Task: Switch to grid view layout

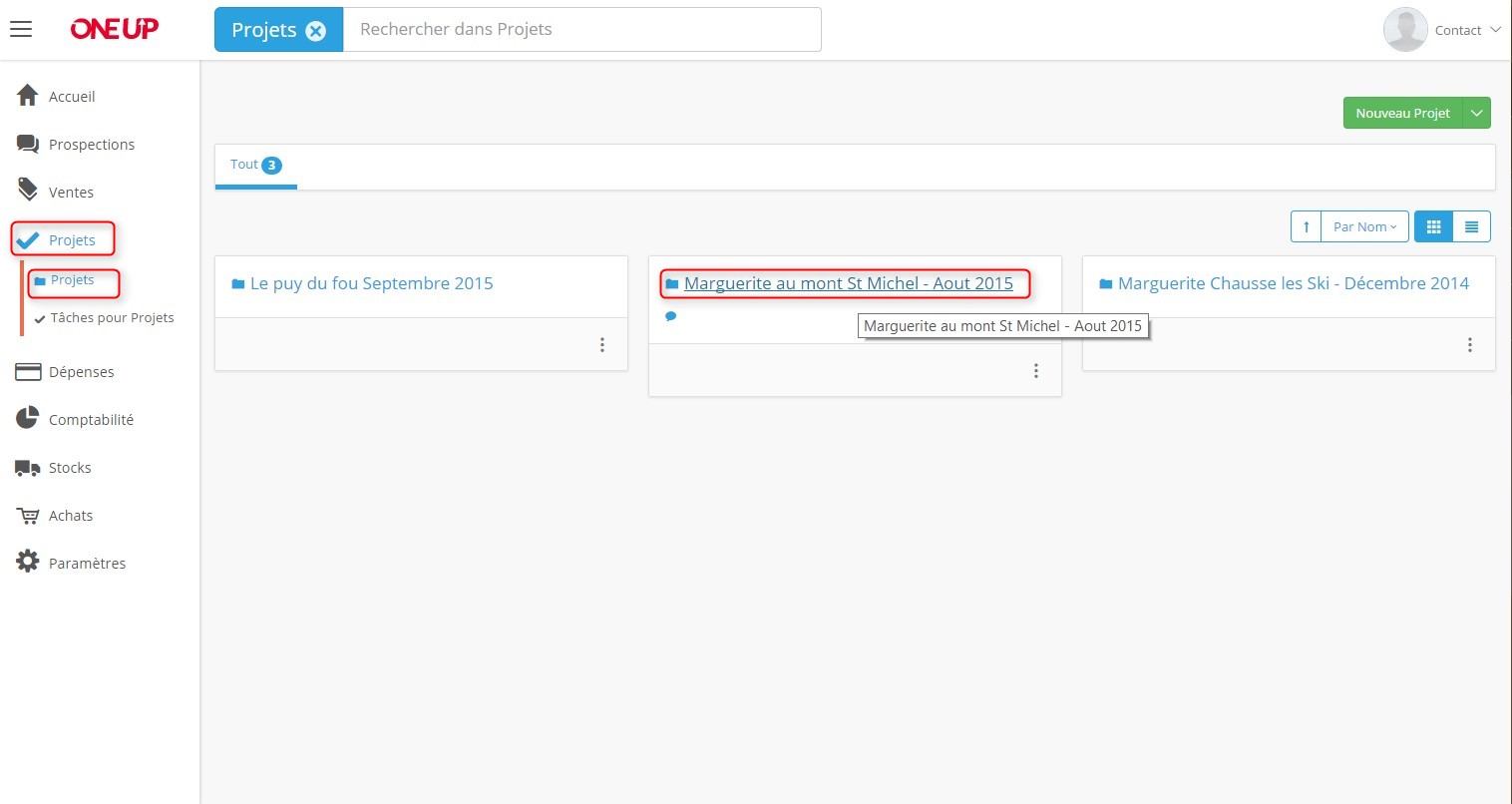Action: 1433,226
